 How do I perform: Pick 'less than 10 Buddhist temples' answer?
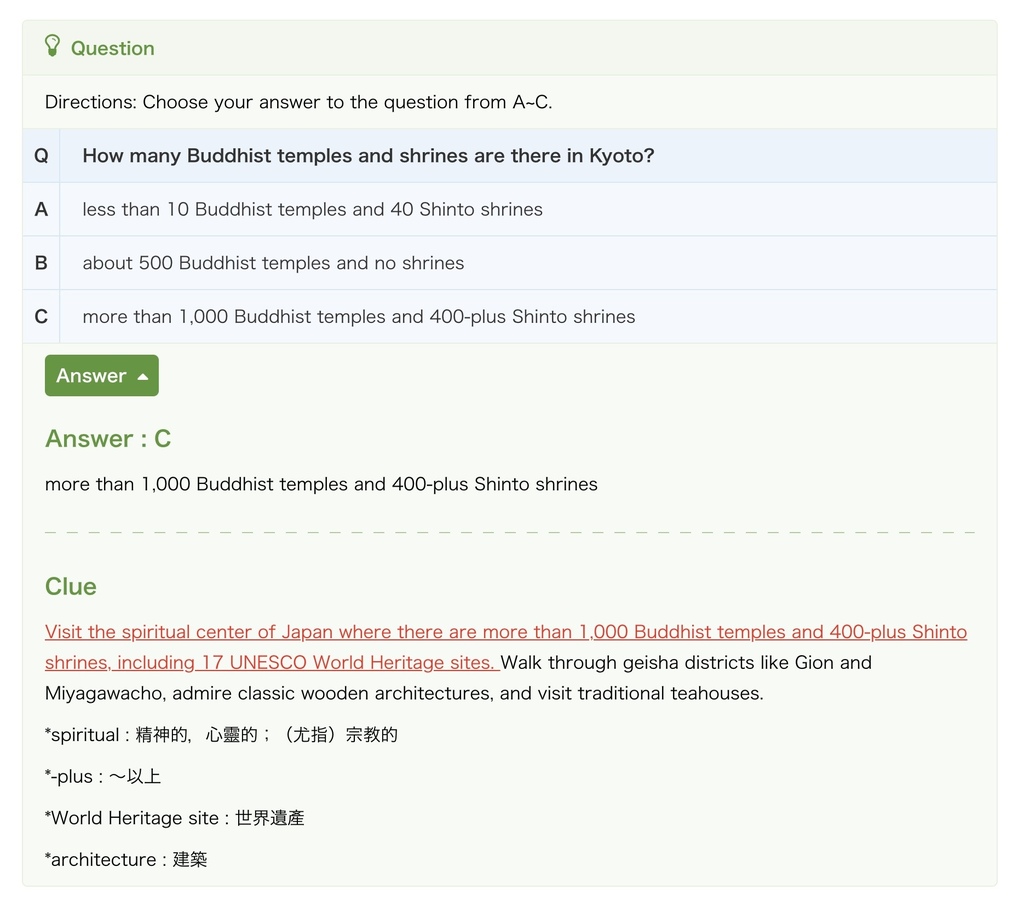point(312,210)
